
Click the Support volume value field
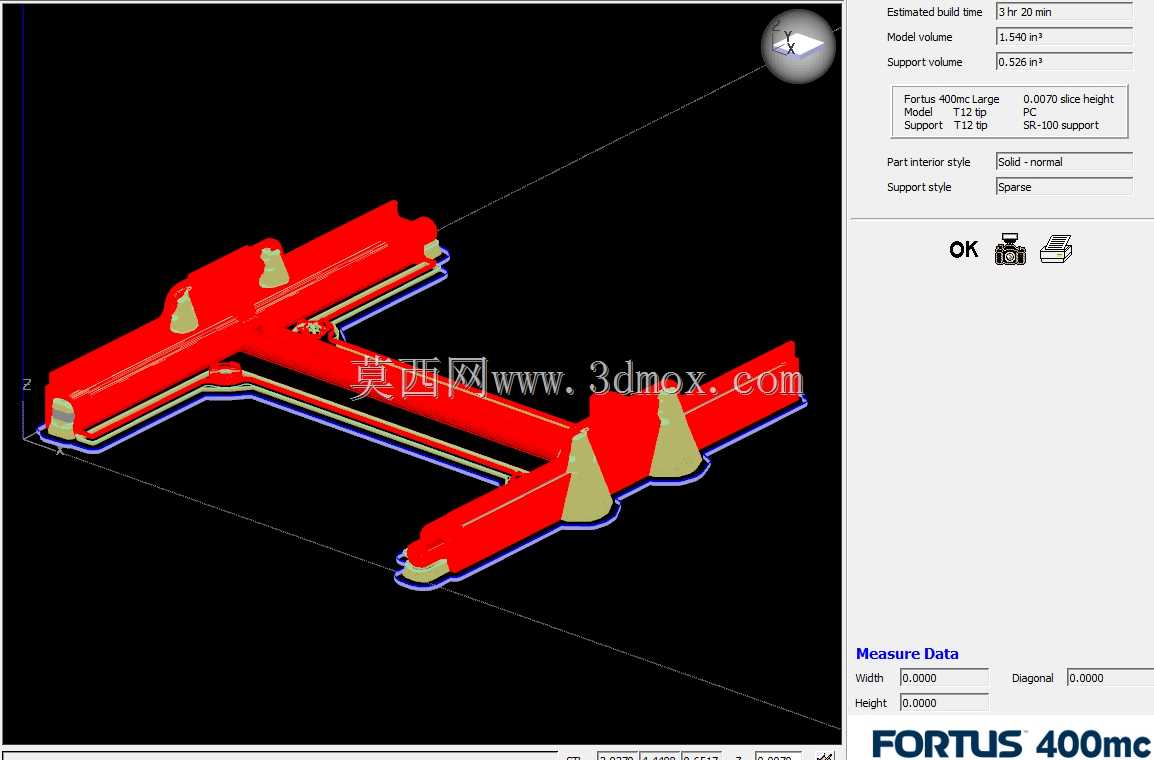(x=1064, y=62)
